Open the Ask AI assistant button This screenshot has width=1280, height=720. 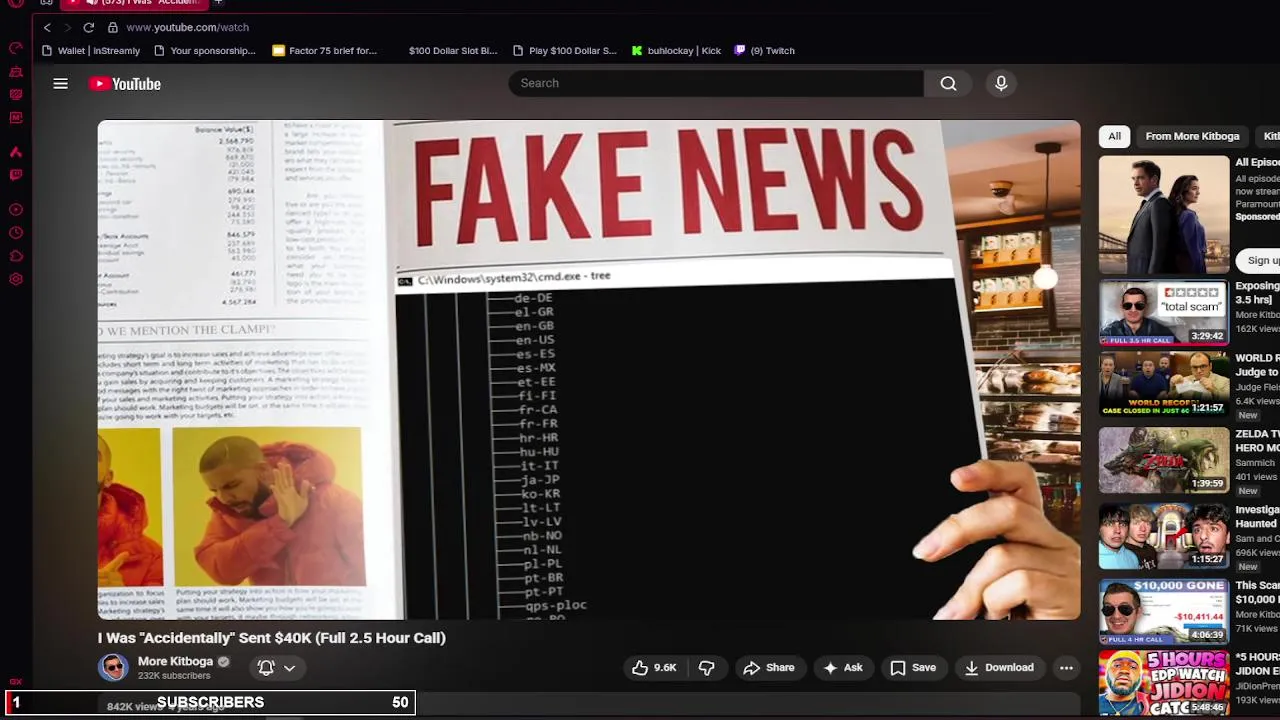(x=843, y=668)
